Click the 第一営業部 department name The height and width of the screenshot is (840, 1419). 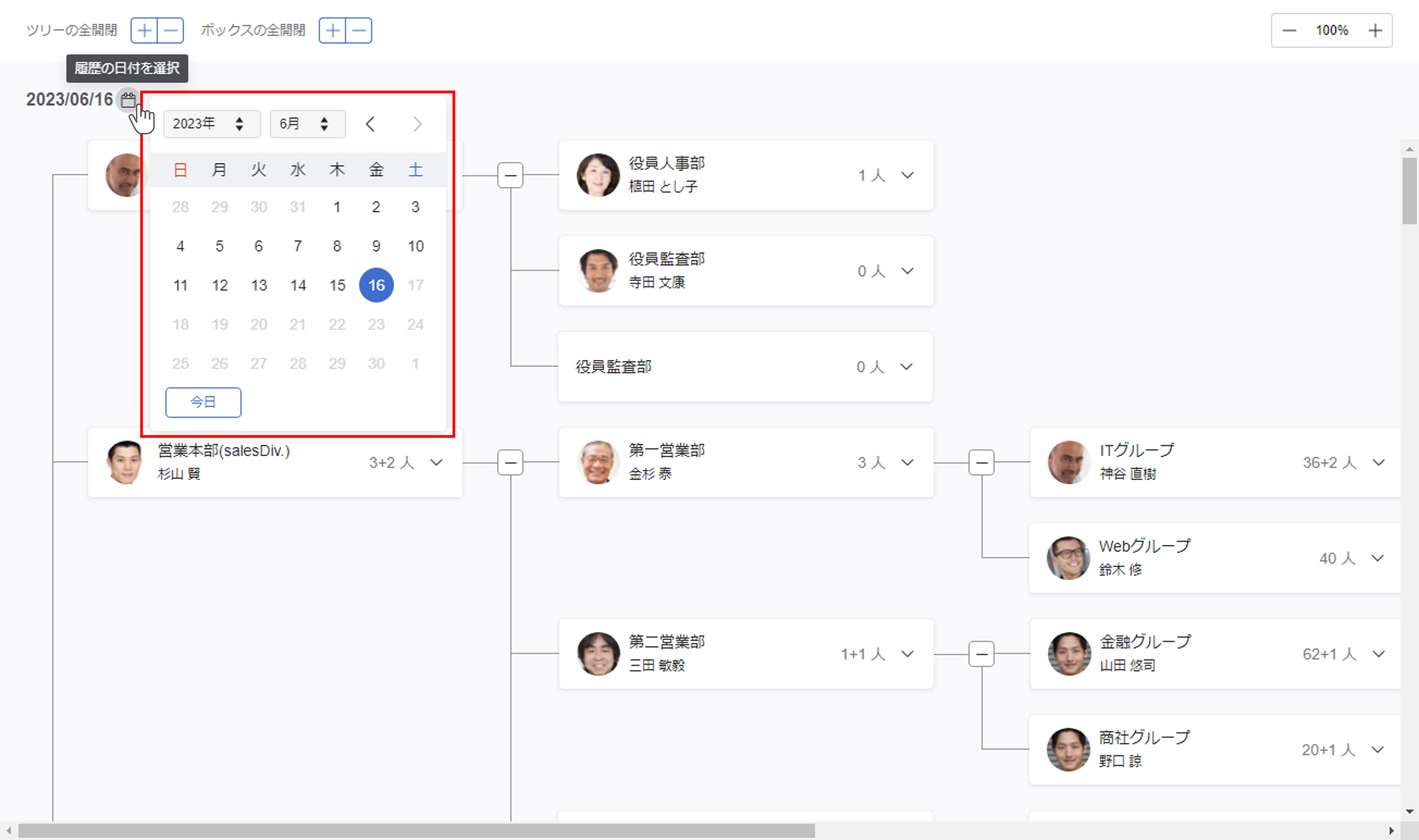(667, 451)
